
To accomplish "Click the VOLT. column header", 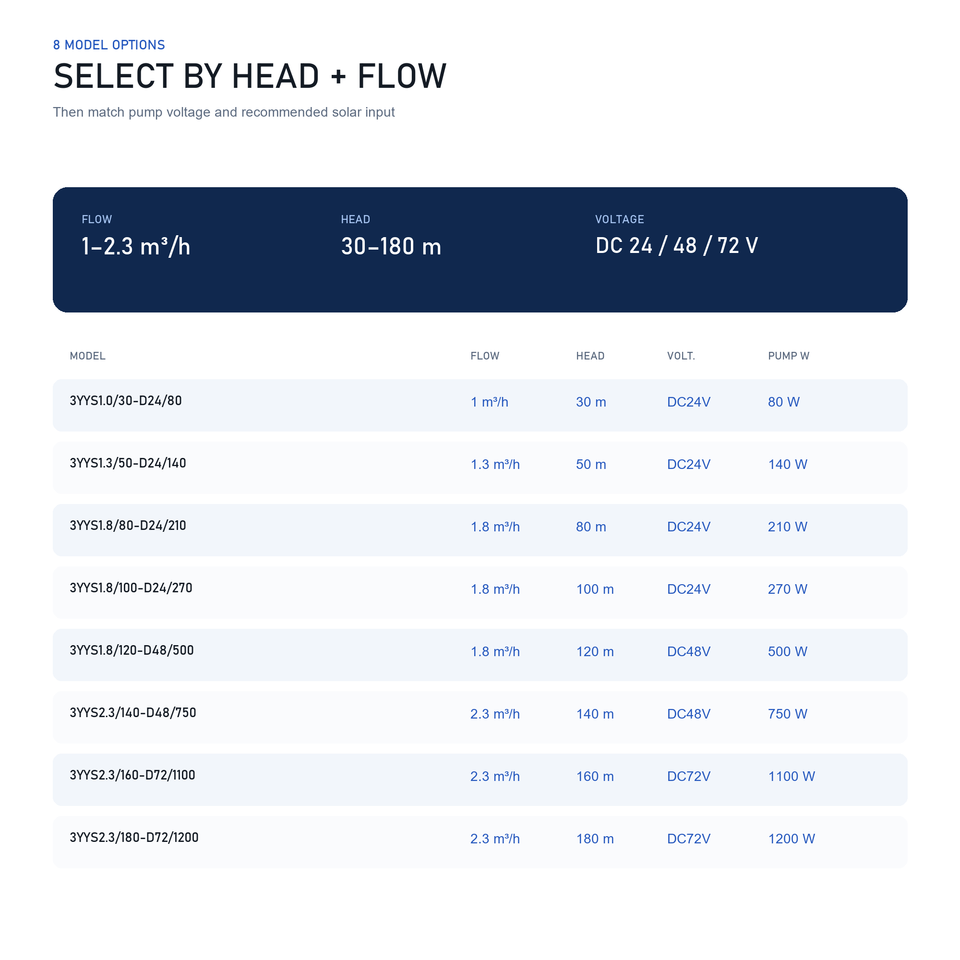I will click(x=681, y=356).
